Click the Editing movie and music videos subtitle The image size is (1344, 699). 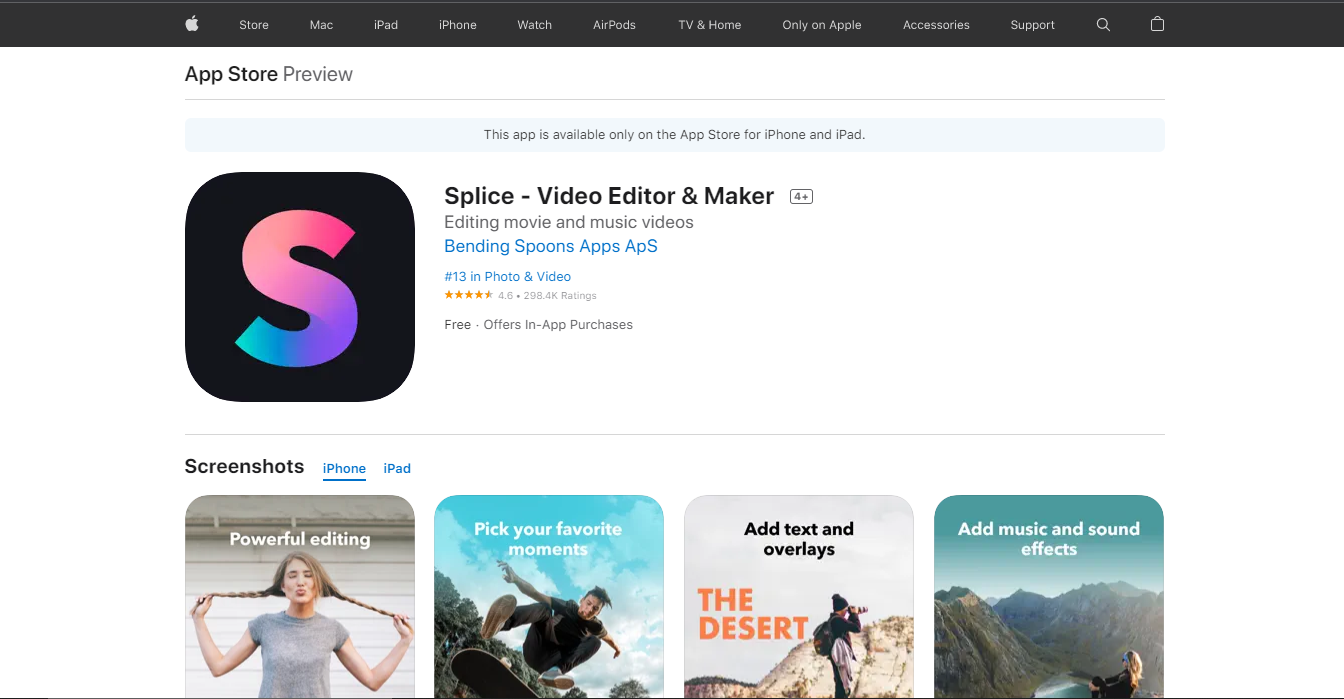click(x=569, y=222)
